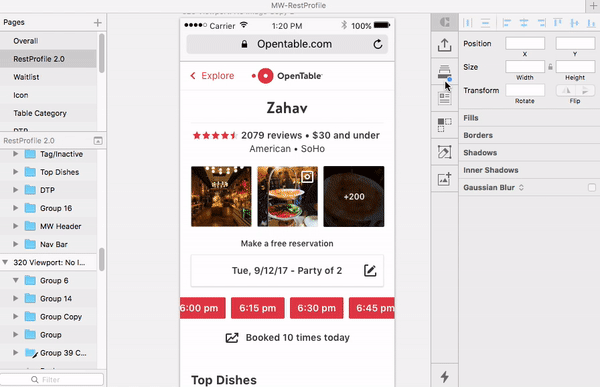Click the Instagram icon on the middle photo
The image size is (600, 387).
click(x=307, y=177)
